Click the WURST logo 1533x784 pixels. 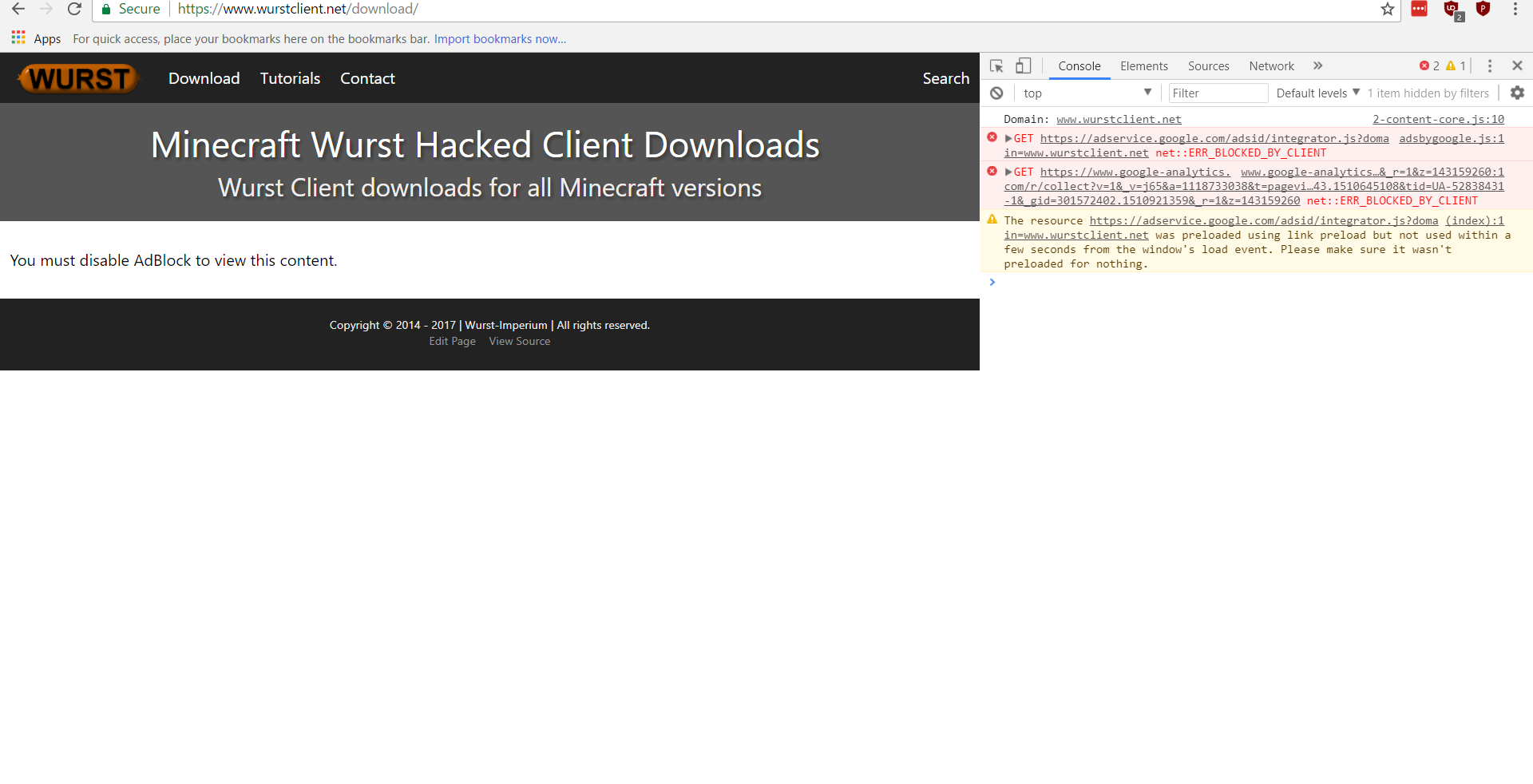pos(77,77)
